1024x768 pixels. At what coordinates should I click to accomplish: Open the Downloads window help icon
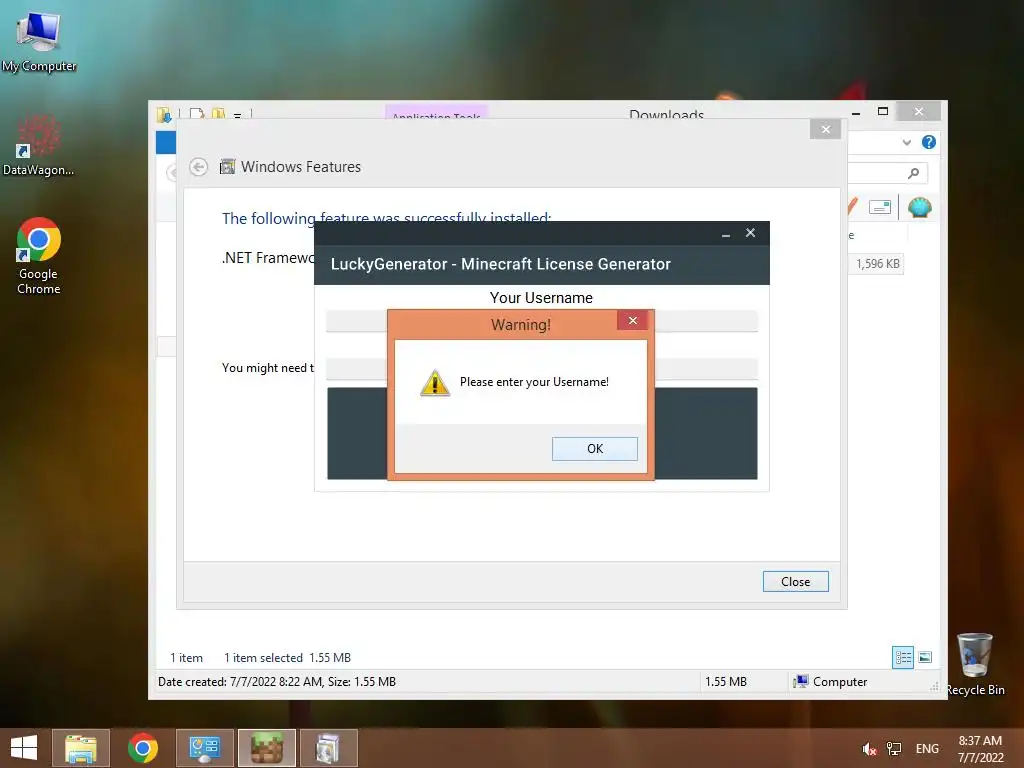[x=929, y=142]
